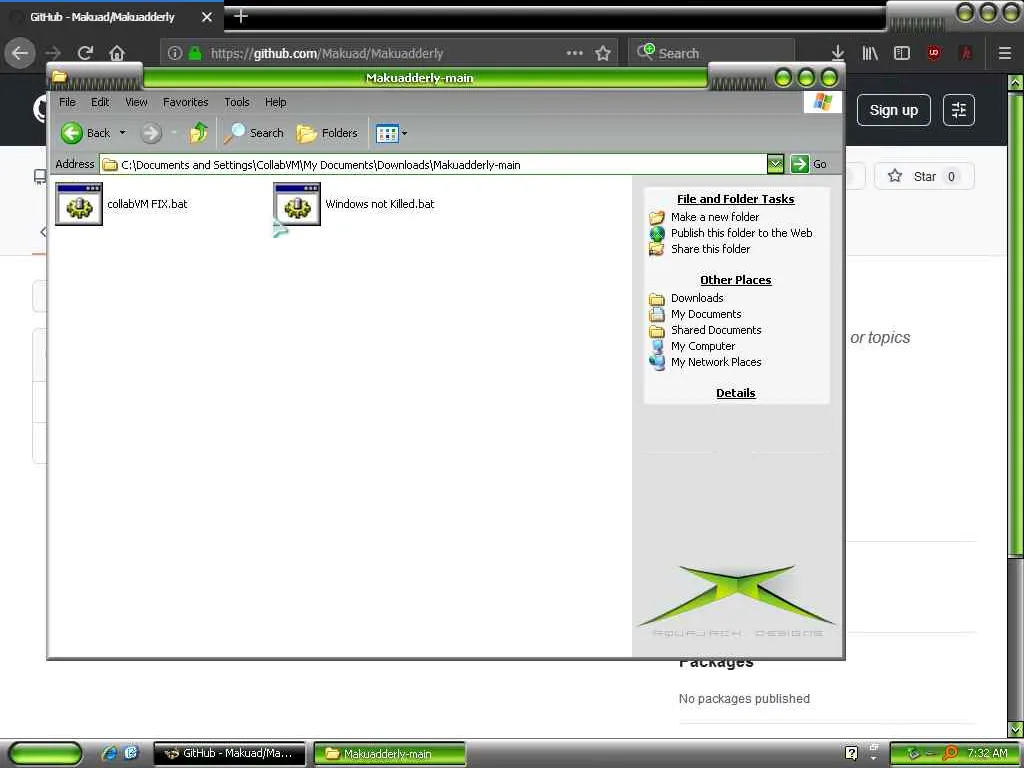Open Explorer Back history dropdown arrow
Viewport: 1024px width, 768px height.
click(122, 133)
